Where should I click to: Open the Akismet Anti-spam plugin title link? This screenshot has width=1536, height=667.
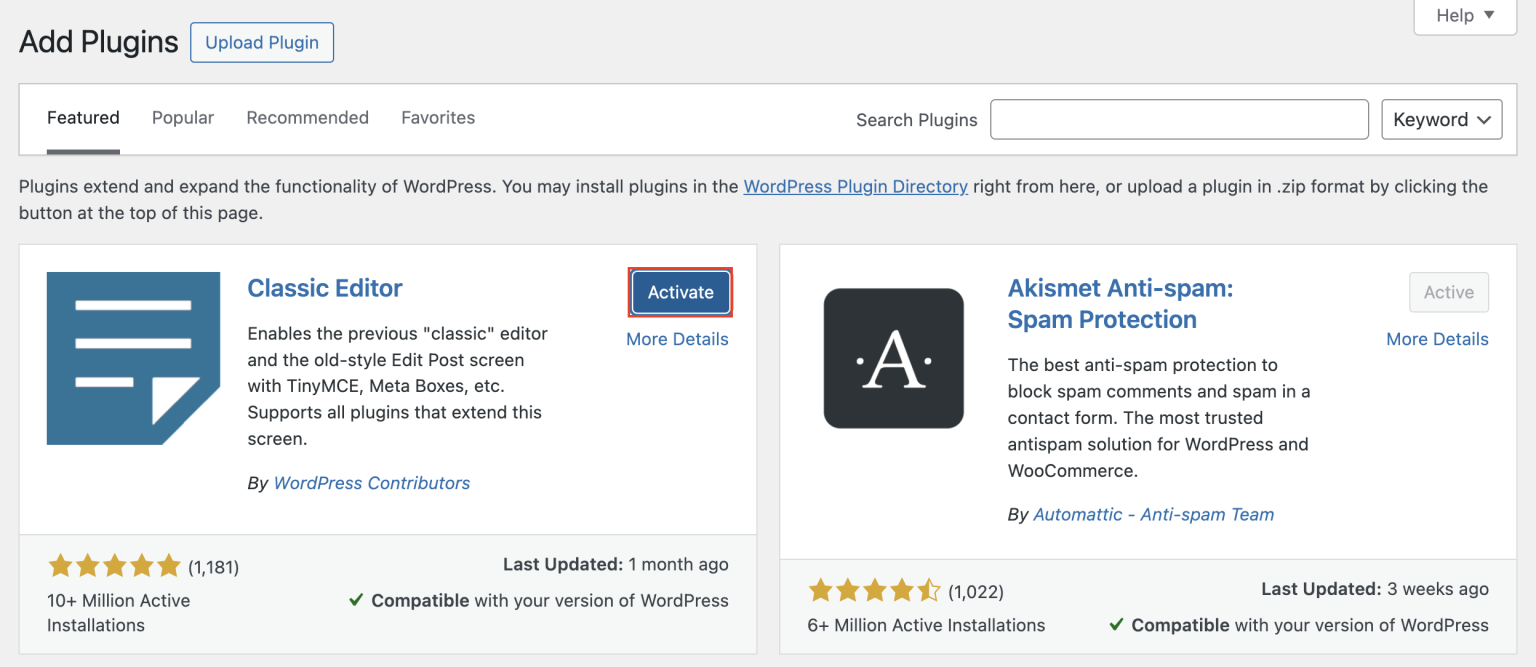coord(1120,303)
